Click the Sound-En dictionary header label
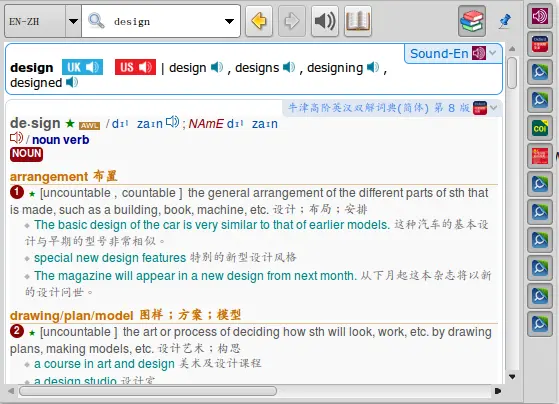This screenshot has height=404, width=559. tap(439, 53)
